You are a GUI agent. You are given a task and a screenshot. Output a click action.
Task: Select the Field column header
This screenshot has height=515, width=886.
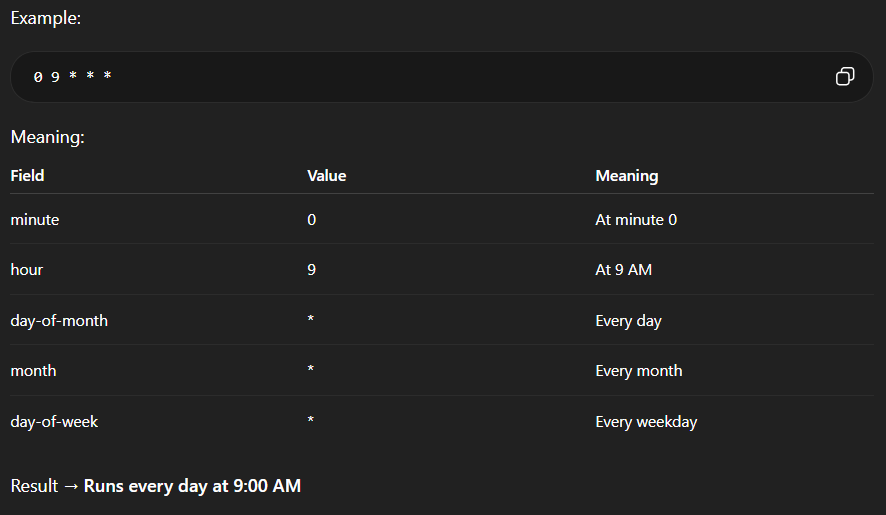[x=28, y=176]
